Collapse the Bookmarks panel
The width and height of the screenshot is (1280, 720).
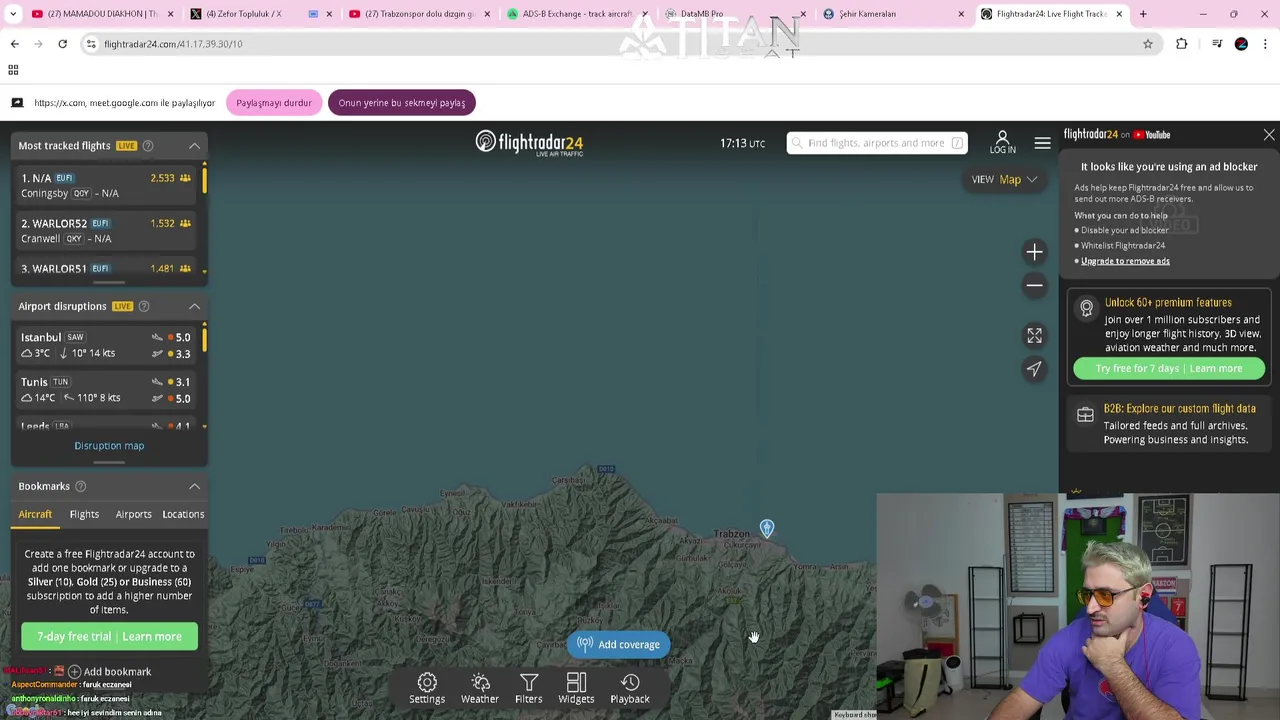194,486
